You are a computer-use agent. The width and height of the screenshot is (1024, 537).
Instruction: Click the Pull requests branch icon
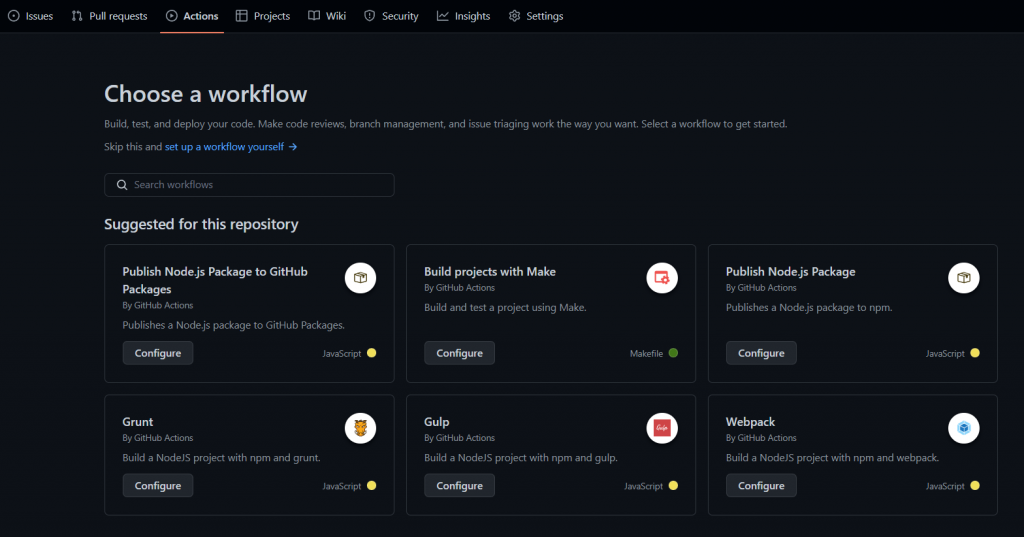77,16
